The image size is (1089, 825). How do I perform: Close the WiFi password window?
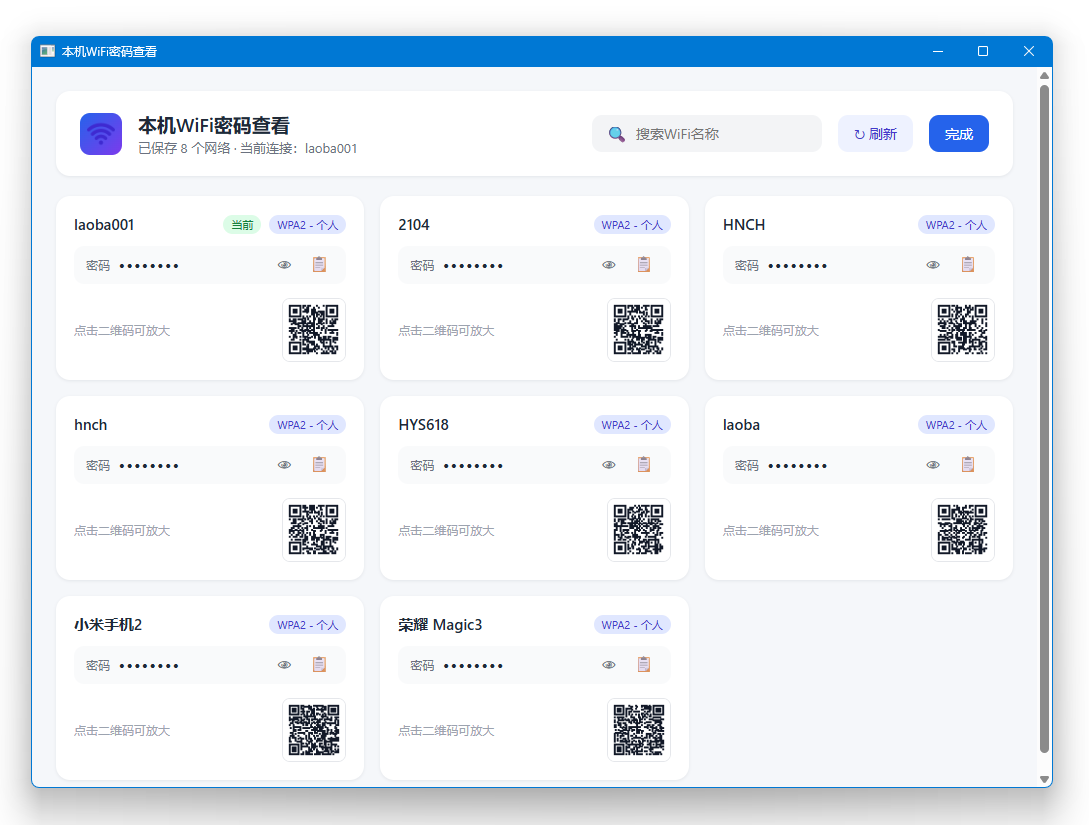pos(1029,51)
